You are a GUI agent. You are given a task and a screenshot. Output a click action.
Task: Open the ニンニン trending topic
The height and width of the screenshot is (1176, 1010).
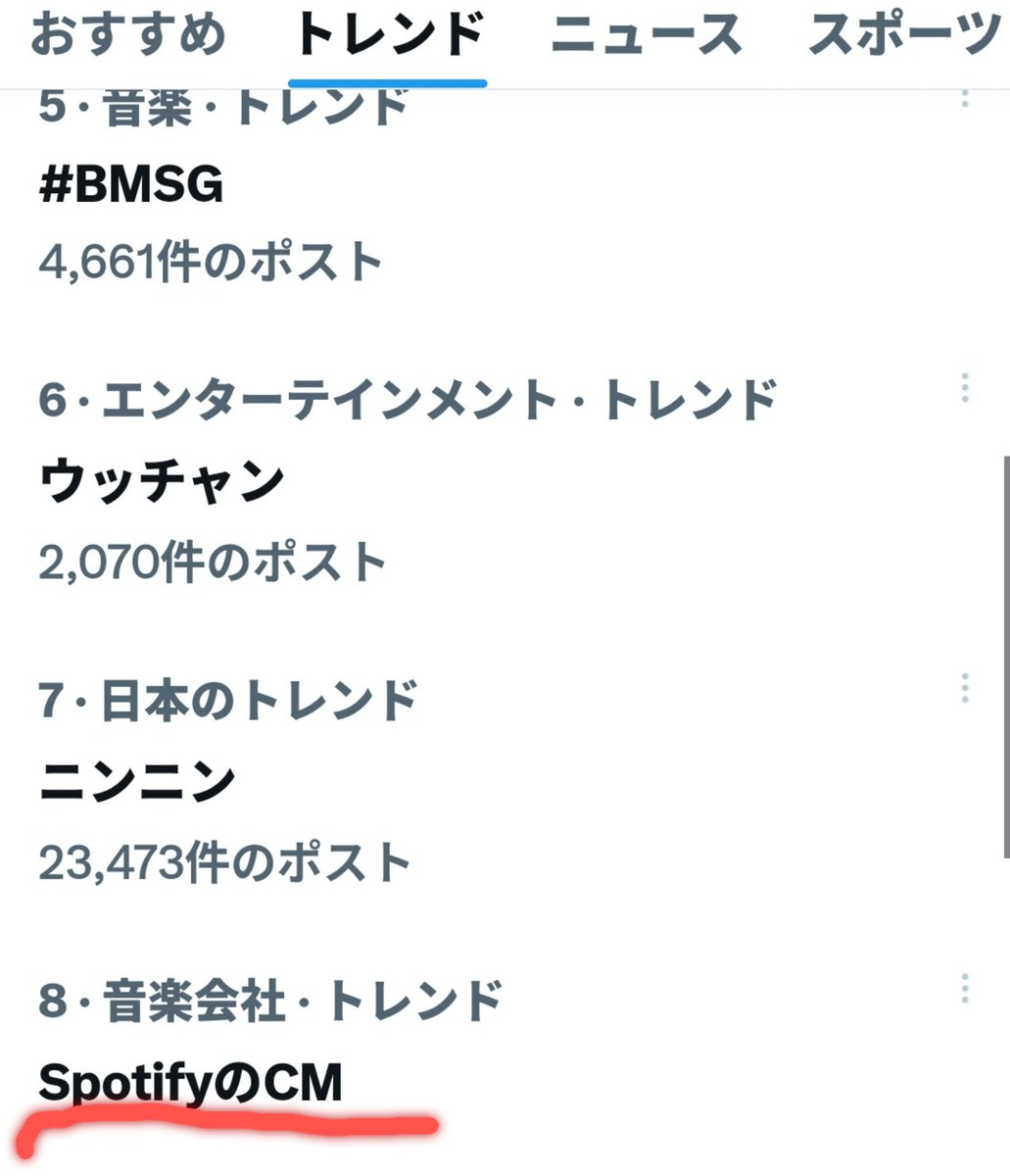point(138,782)
